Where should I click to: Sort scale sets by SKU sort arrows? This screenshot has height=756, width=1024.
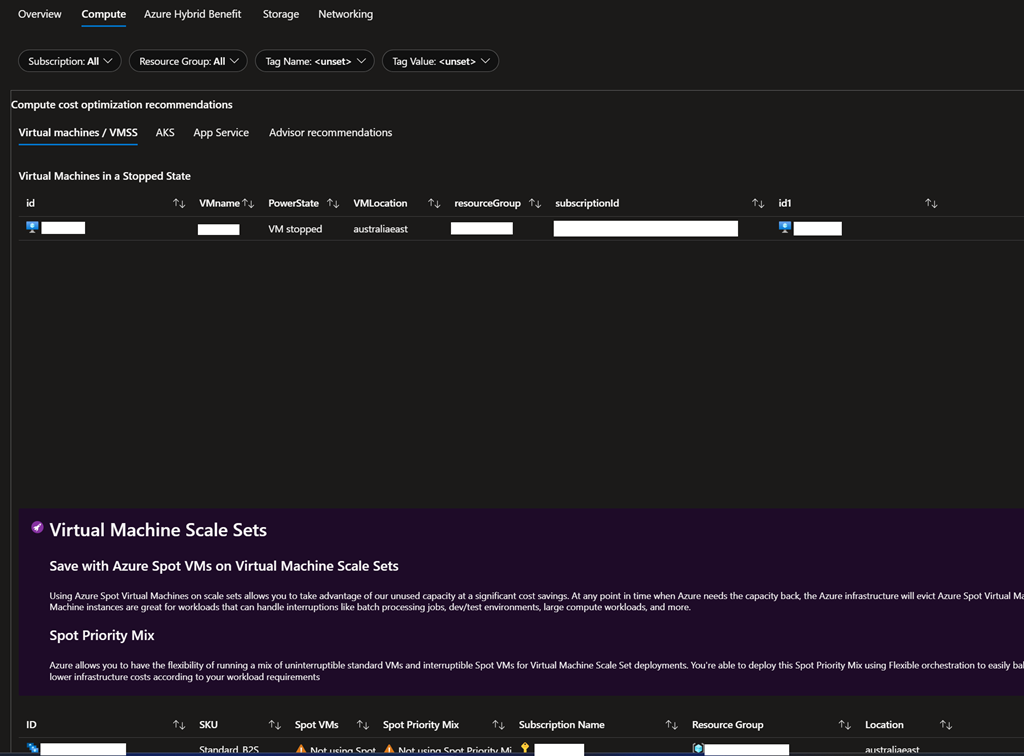[x=275, y=724]
